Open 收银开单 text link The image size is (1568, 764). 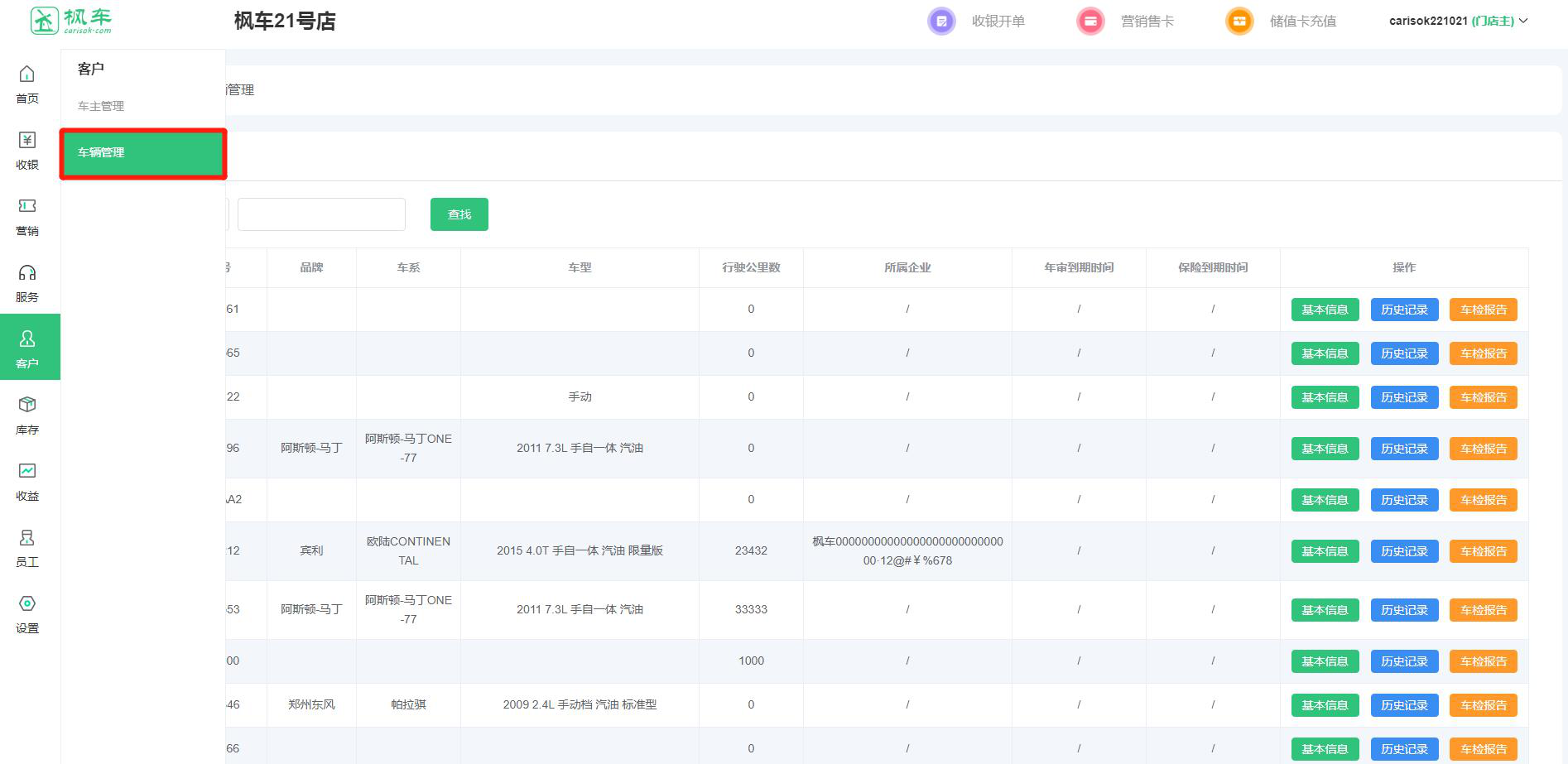998,22
